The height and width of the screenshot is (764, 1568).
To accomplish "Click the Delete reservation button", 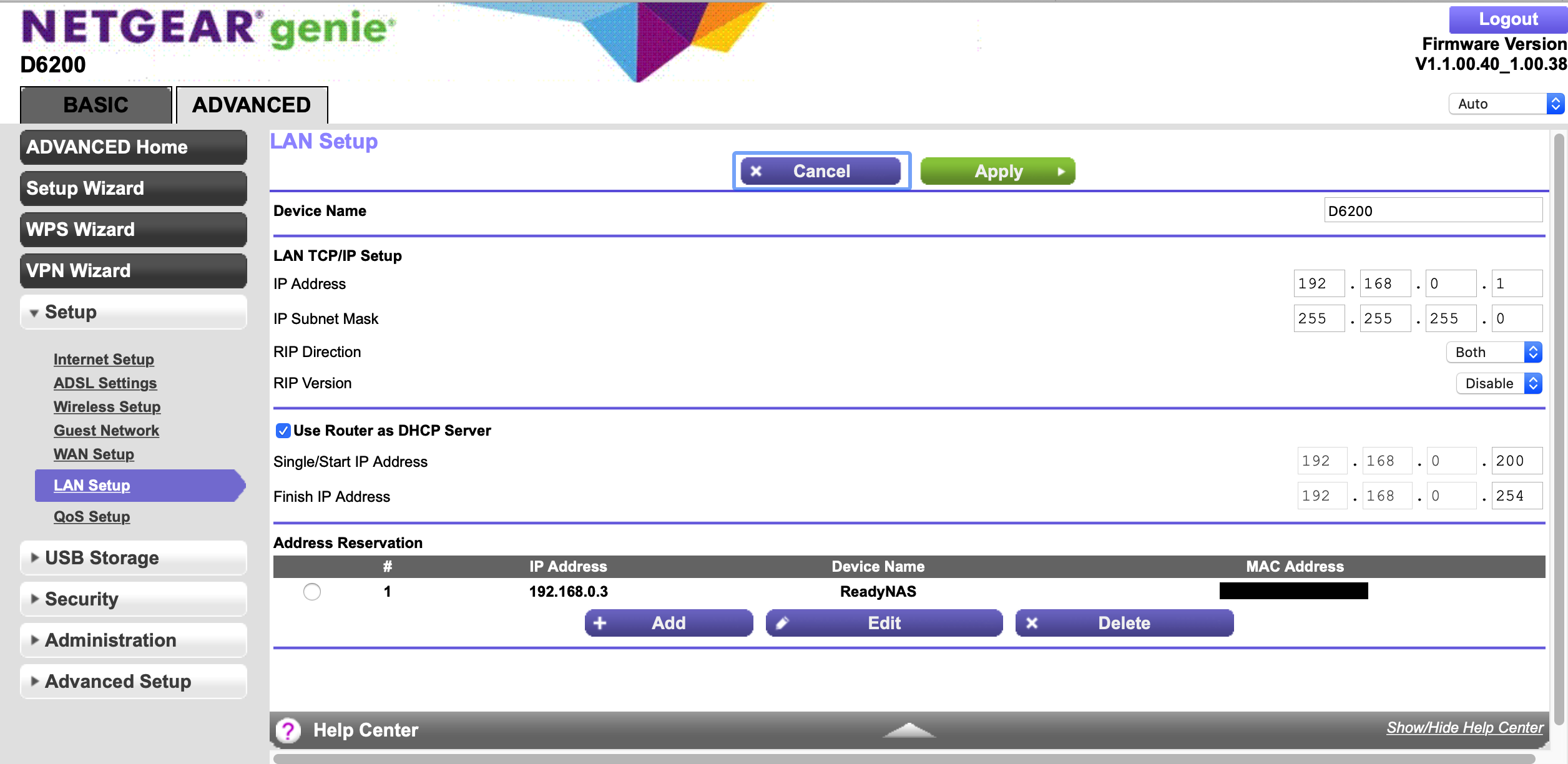I will [x=1124, y=623].
